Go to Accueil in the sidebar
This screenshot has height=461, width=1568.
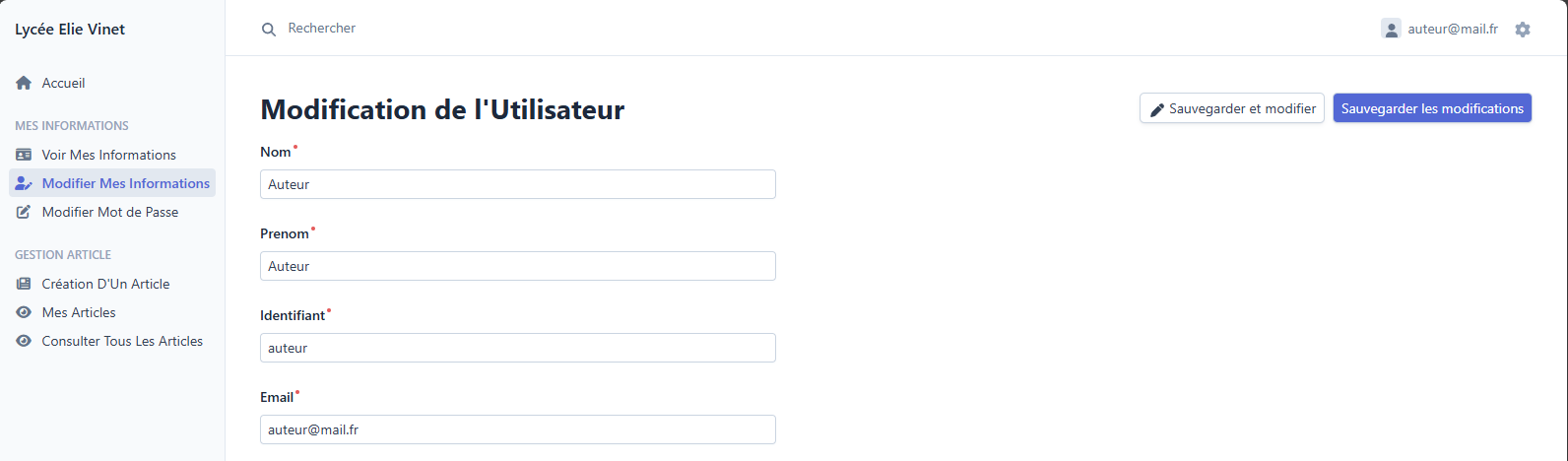63,84
